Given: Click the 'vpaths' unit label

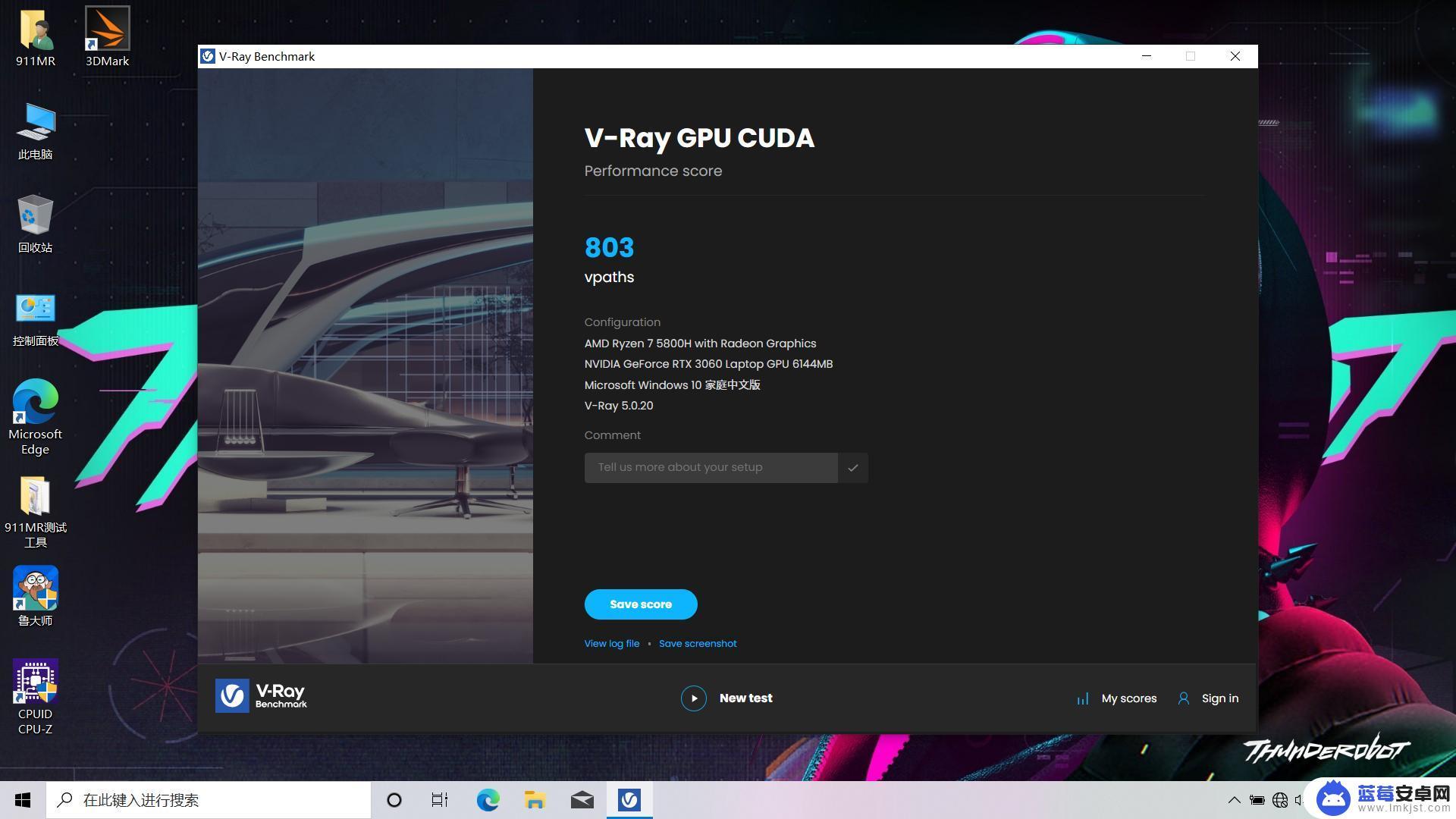Looking at the screenshot, I should [609, 278].
